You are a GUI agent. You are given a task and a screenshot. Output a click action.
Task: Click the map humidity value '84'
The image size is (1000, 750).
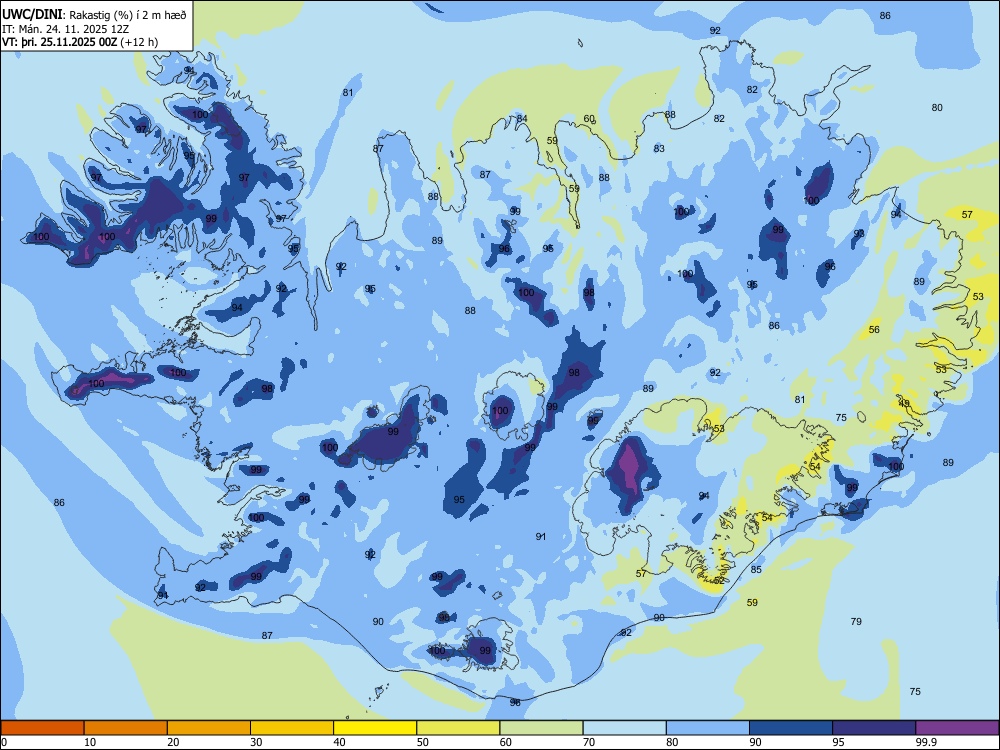[x=522, y=119]
